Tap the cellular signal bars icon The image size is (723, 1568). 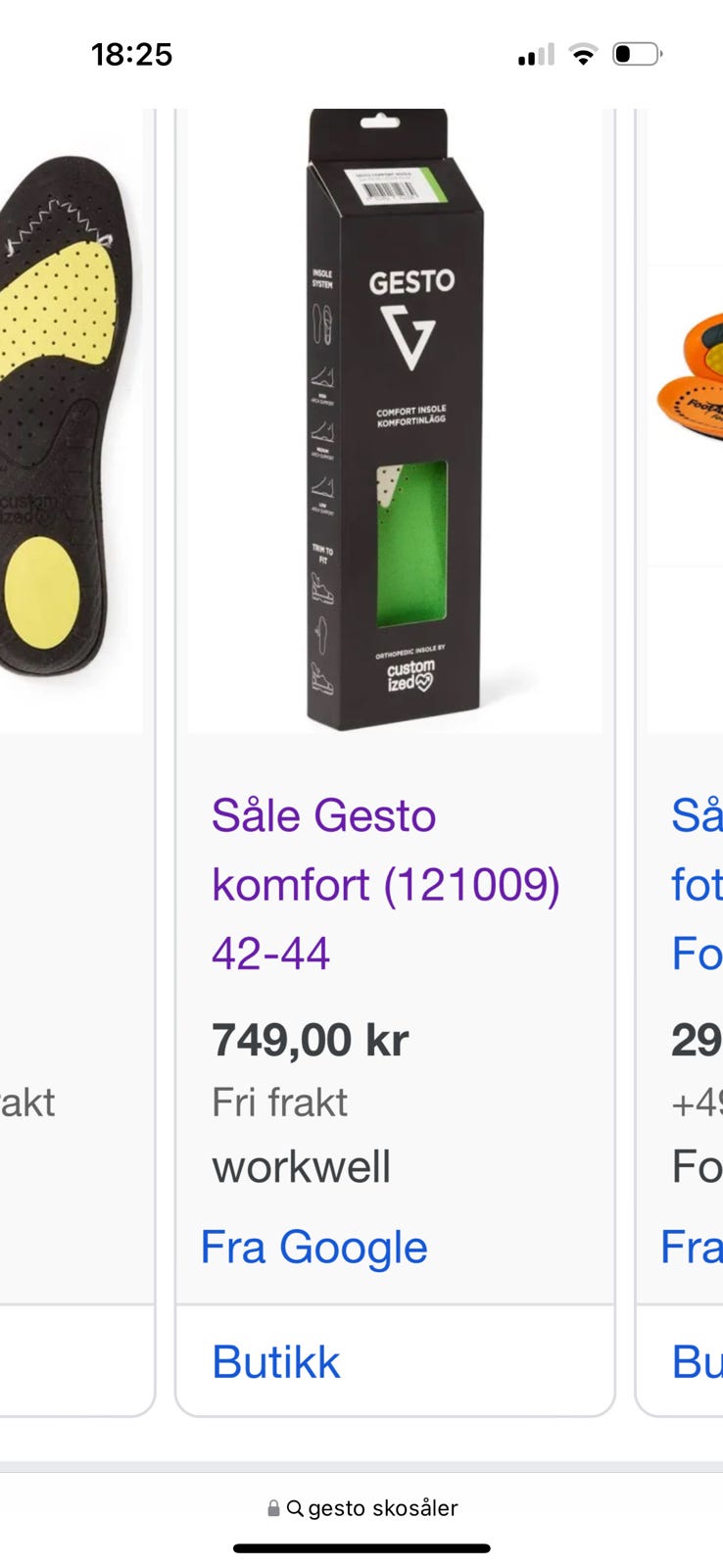point(536,55)
